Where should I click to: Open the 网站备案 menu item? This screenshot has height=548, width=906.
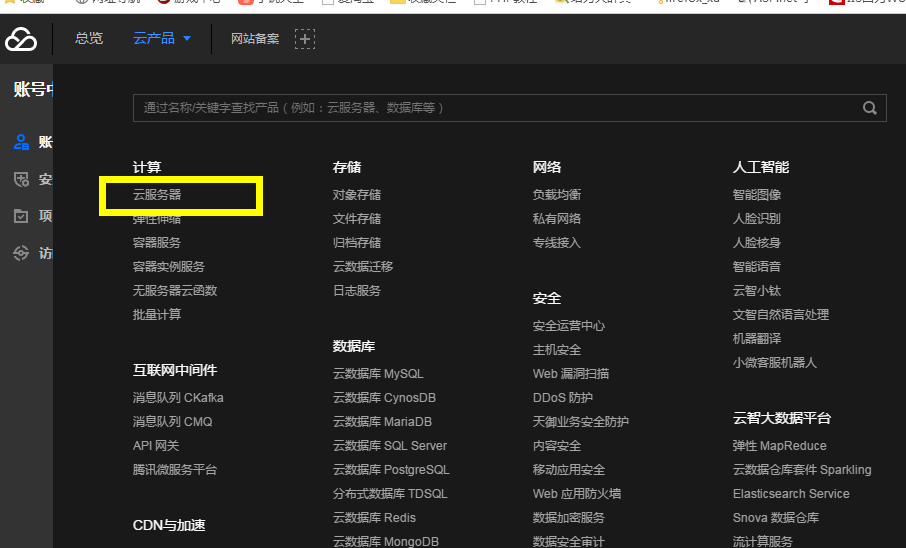tap(254, 39)
